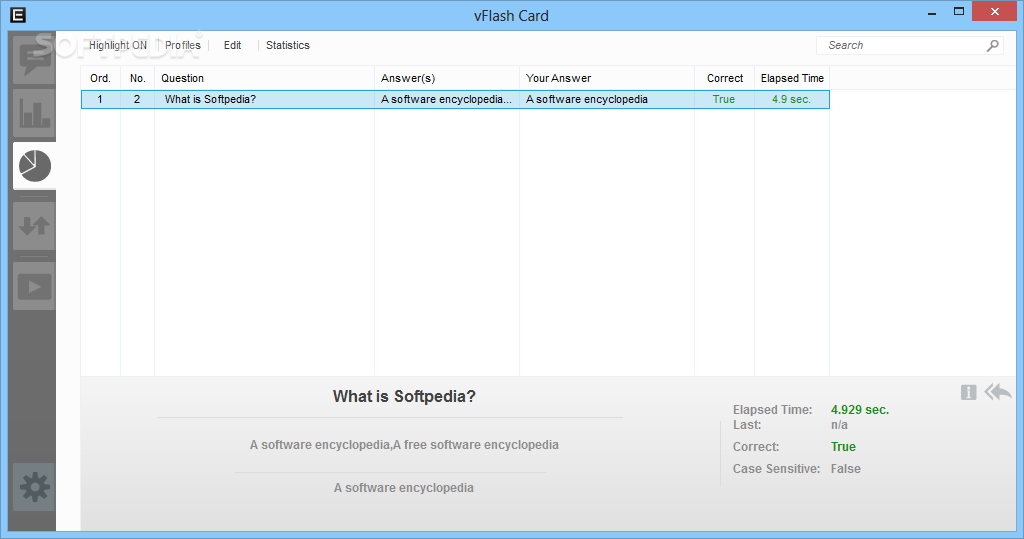Open the Statistics menu

pos(287,45)
